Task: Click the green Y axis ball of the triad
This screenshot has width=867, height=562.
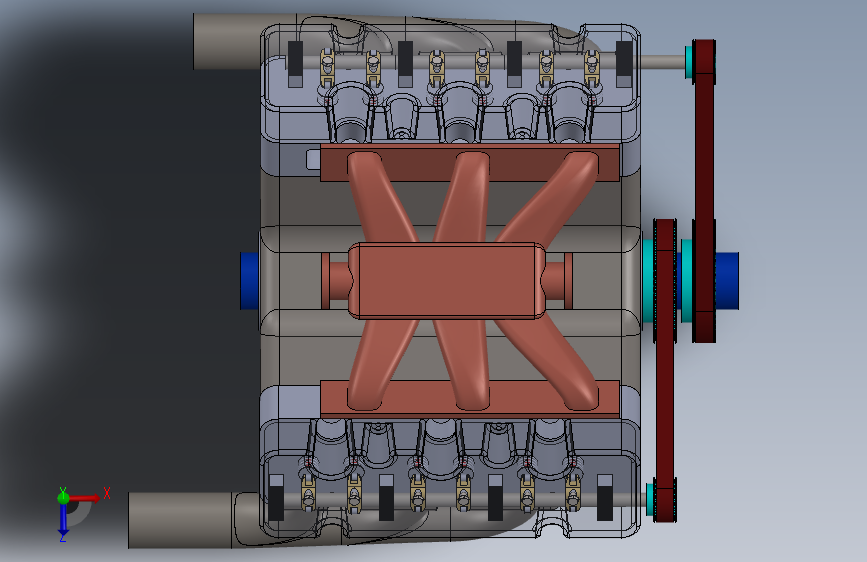Action: click(63, 497)
